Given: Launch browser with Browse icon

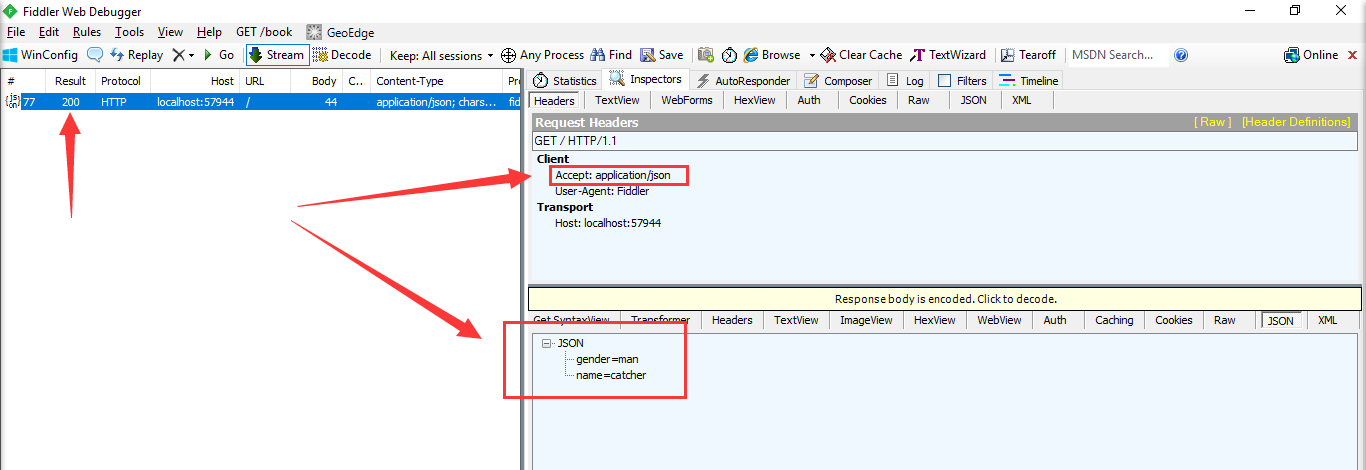Looking at the screenshot, I should 772,55.
